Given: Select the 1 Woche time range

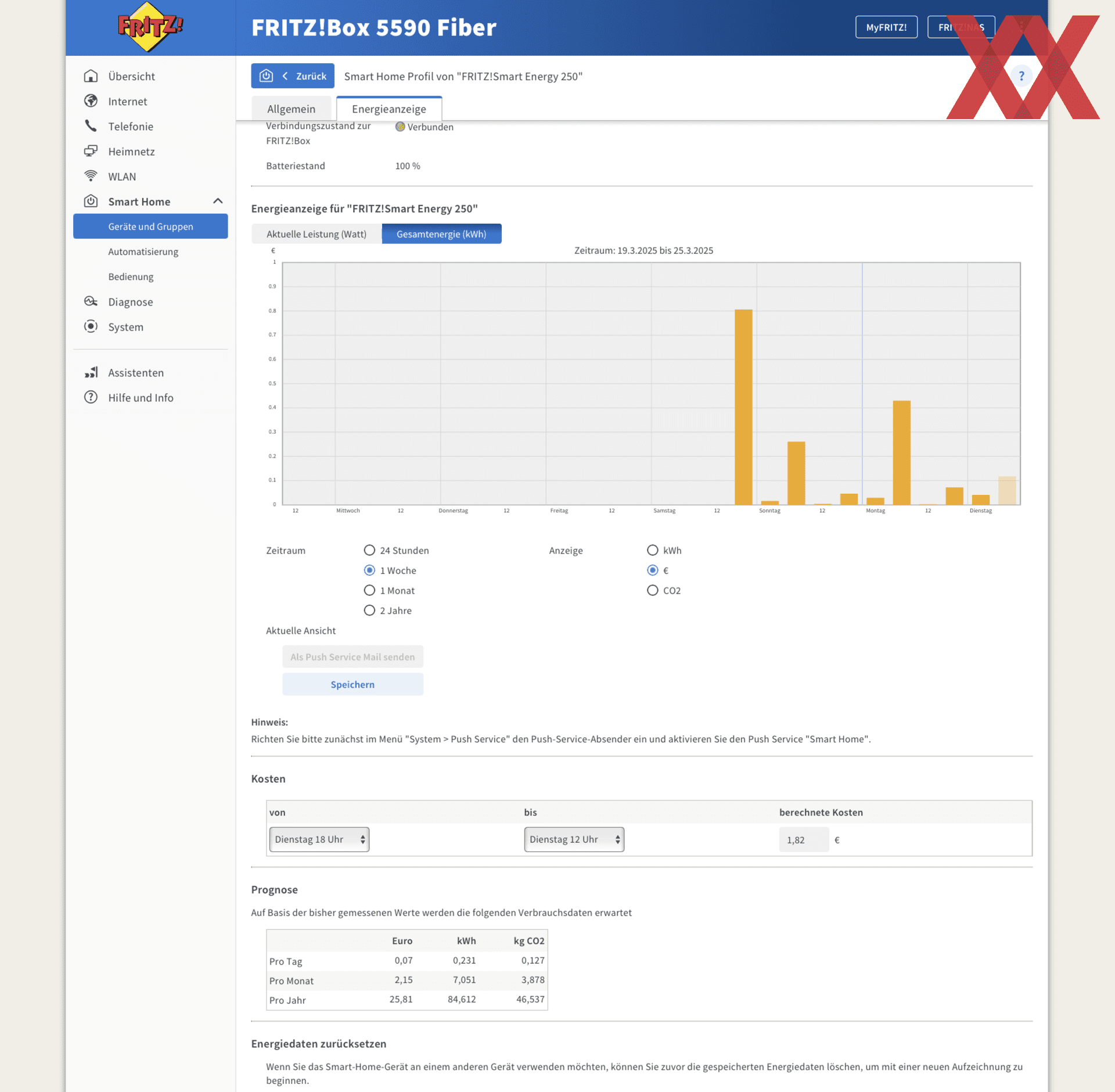Looking at the screenshot, I should (x=369, y=570).
